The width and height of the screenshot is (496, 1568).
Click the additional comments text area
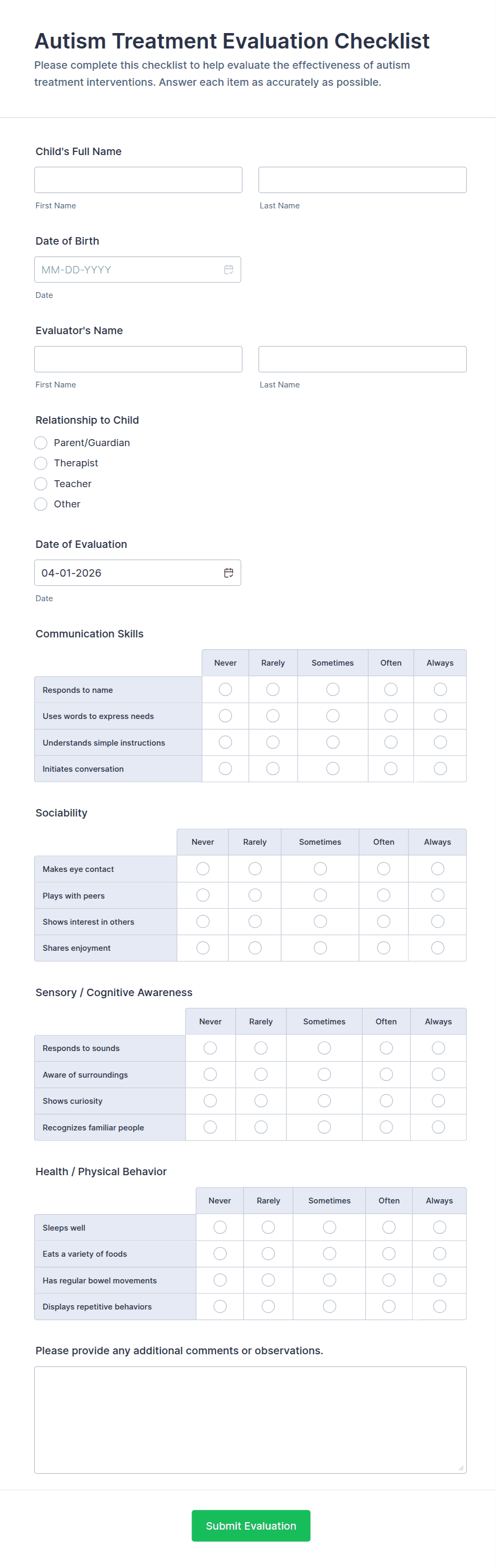pyautogui.click(x=250, y=1419)
